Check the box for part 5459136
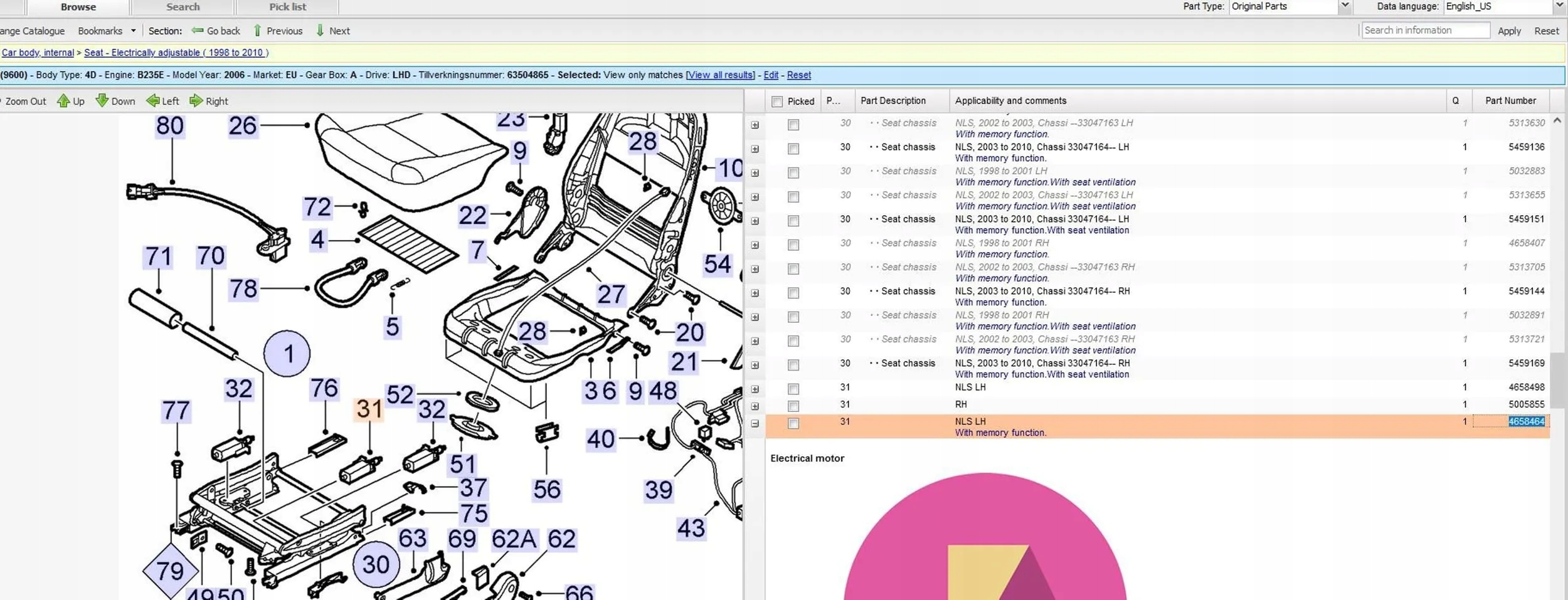1568x600 pixels. coord(793,149)
